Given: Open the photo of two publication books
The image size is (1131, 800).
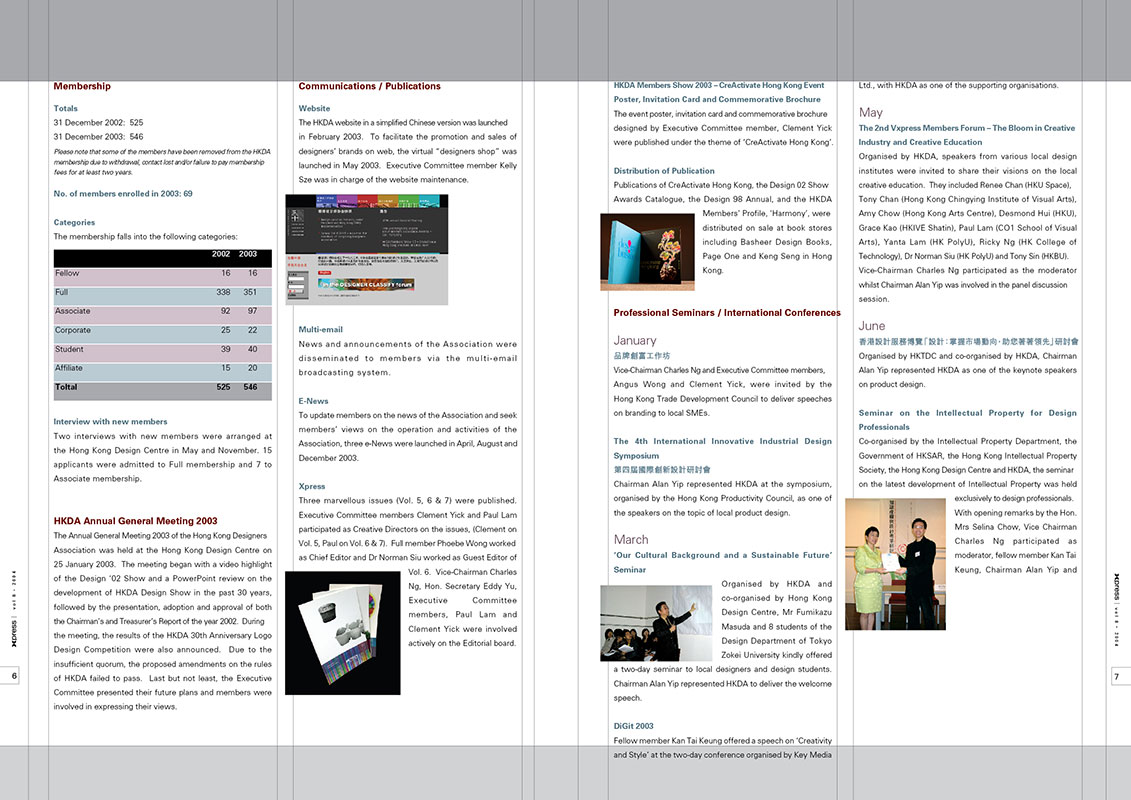Looking at the screenshot, I should (x=647, y=252).
